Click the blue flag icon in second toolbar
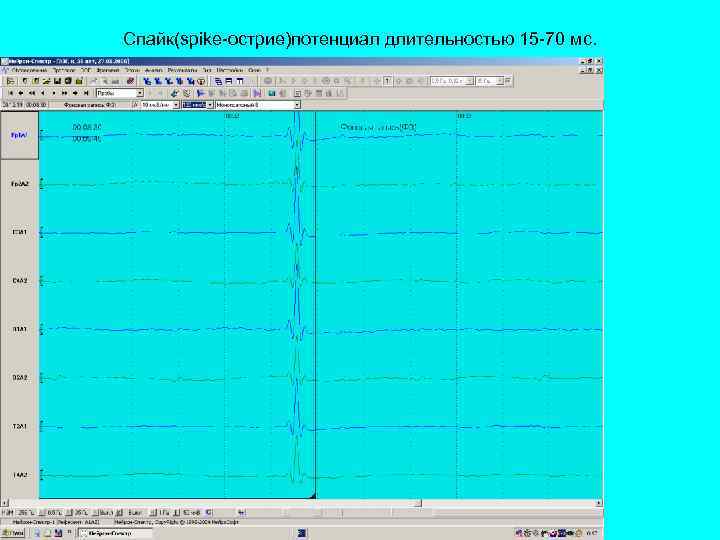This screenshot has width=720, height=540. click(x=200, y=93)
